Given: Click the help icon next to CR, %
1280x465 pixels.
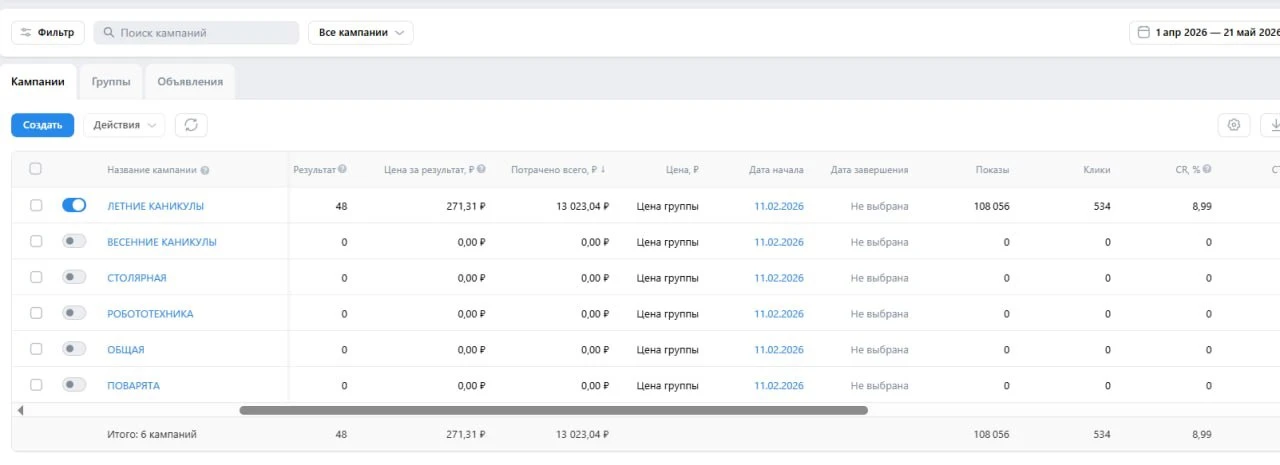Looking at the screenshot, I should [x=1208, y=170].
